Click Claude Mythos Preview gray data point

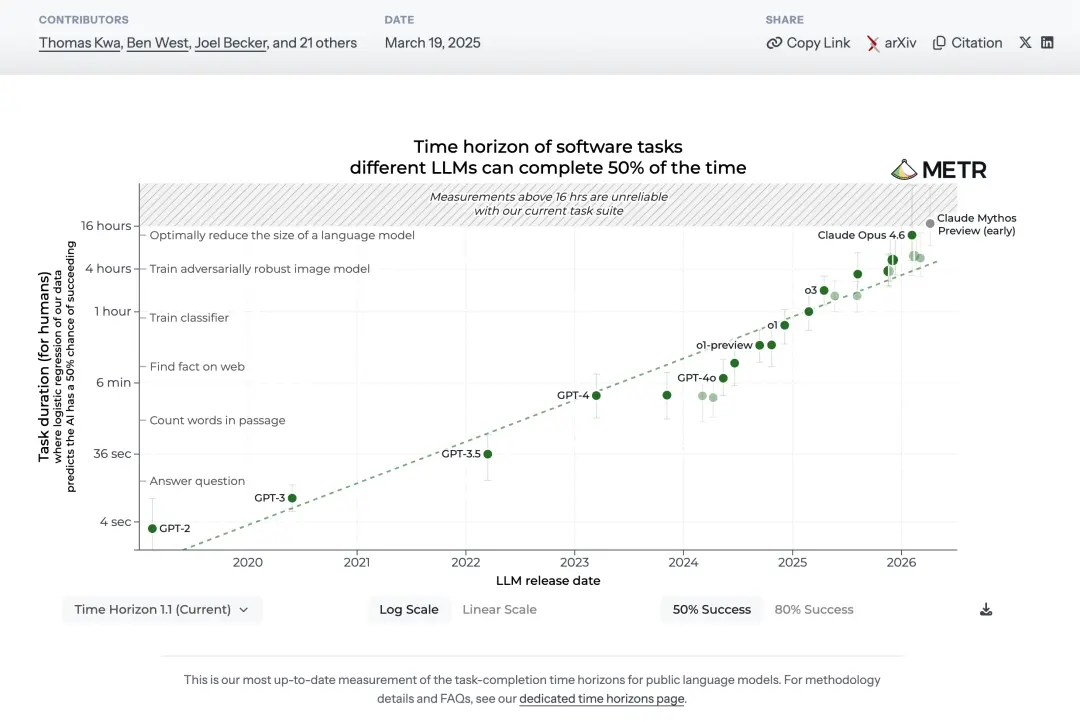[930, 223]
